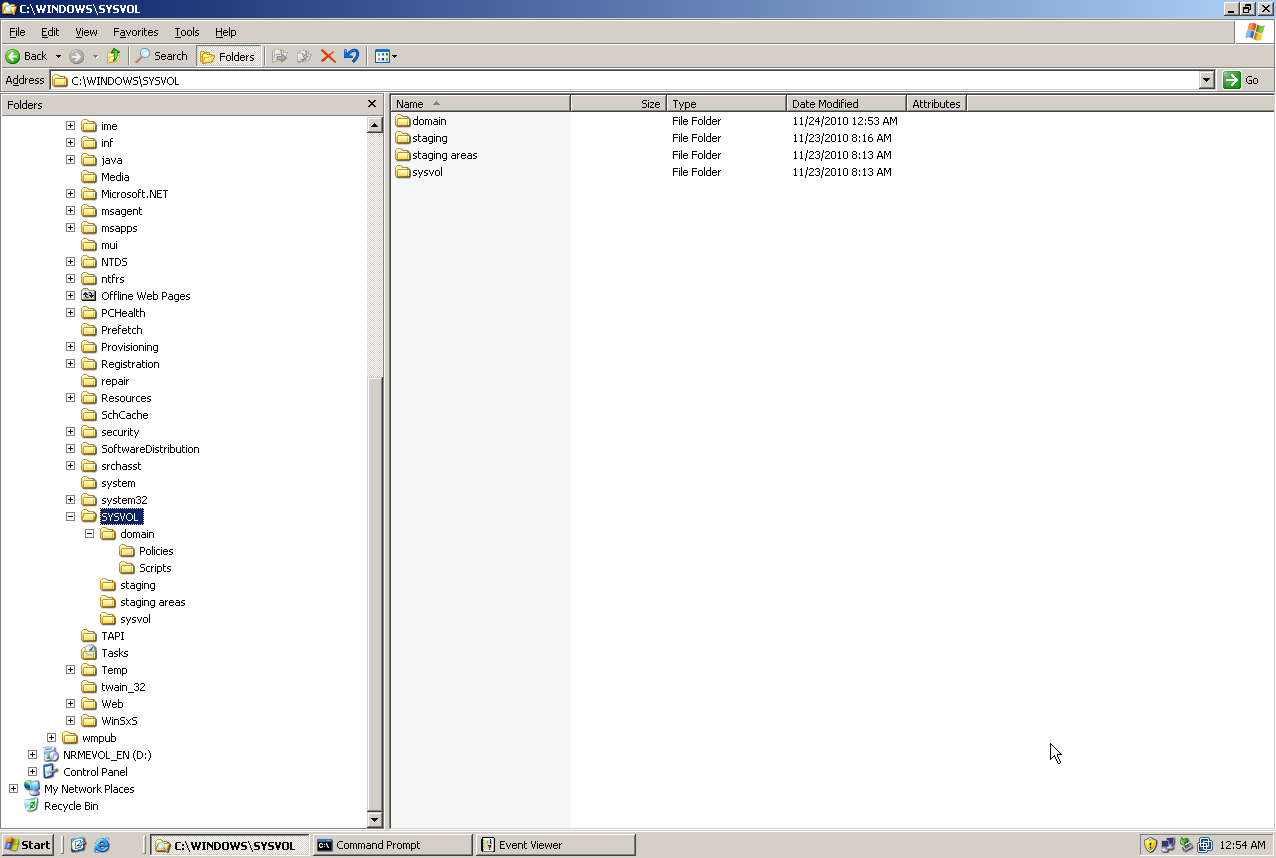Click the Recycle Bin icon in tree

(31, 806)
